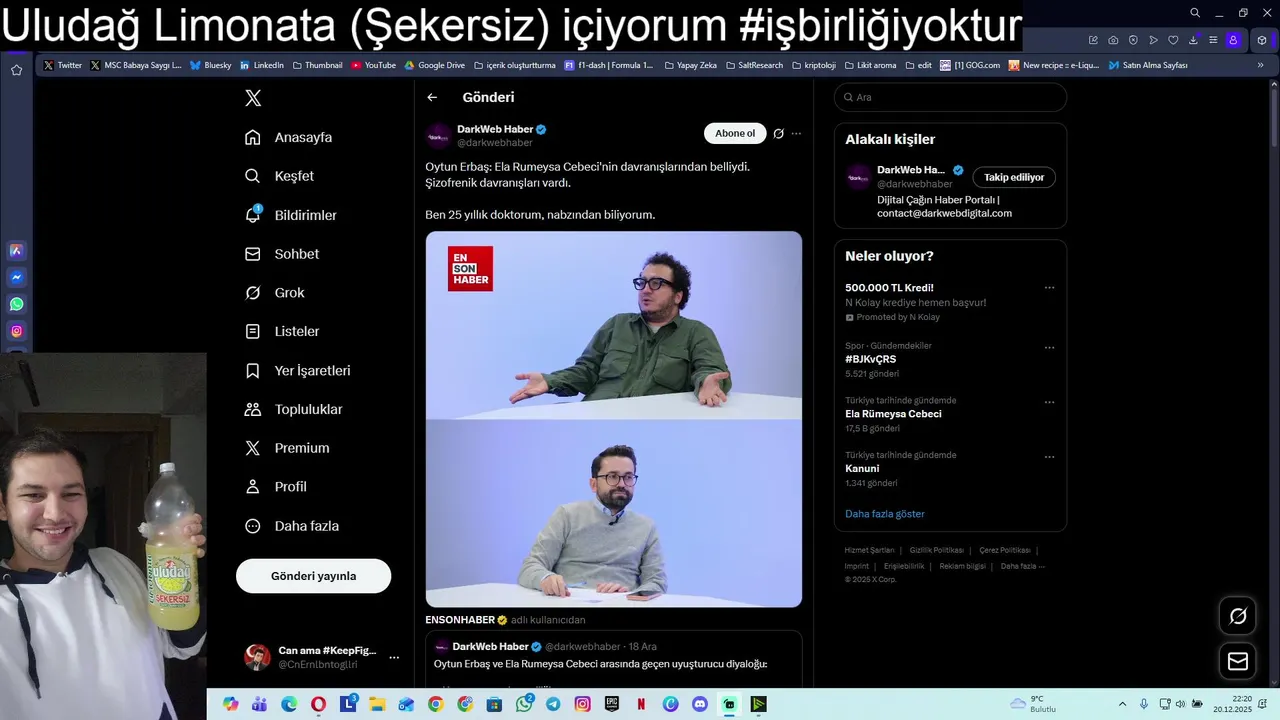Open Epic Games in taskbar

point(612,704)
